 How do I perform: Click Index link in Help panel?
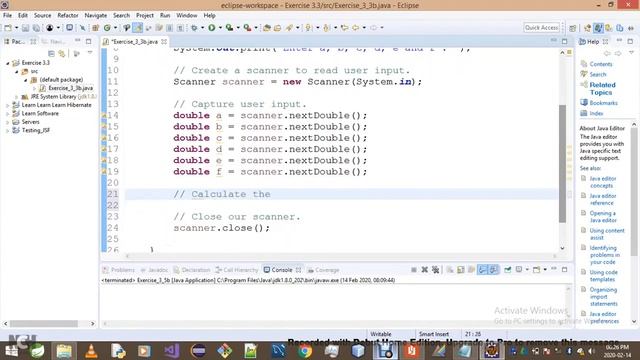point(596,113)
